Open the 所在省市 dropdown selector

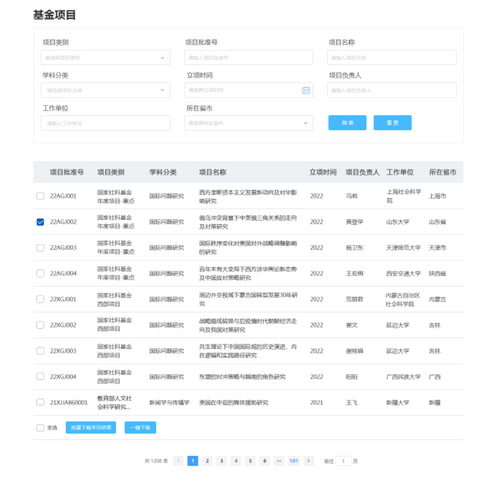248,123
